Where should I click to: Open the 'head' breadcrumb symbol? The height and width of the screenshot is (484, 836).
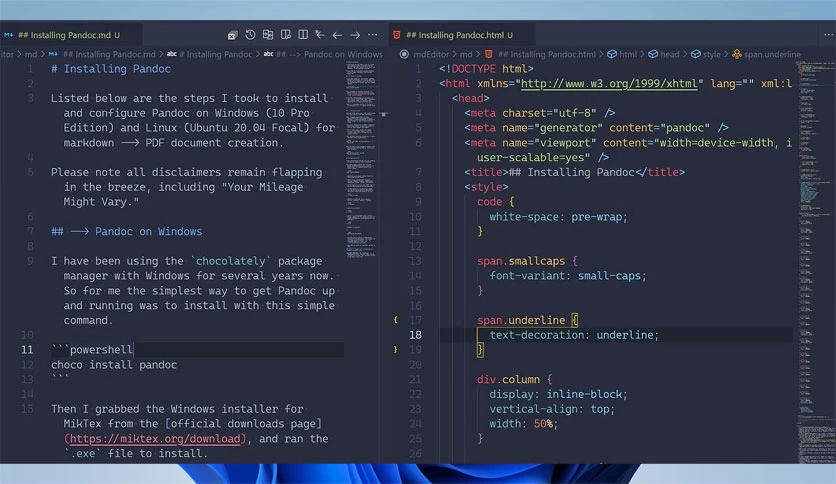point(670,54)
